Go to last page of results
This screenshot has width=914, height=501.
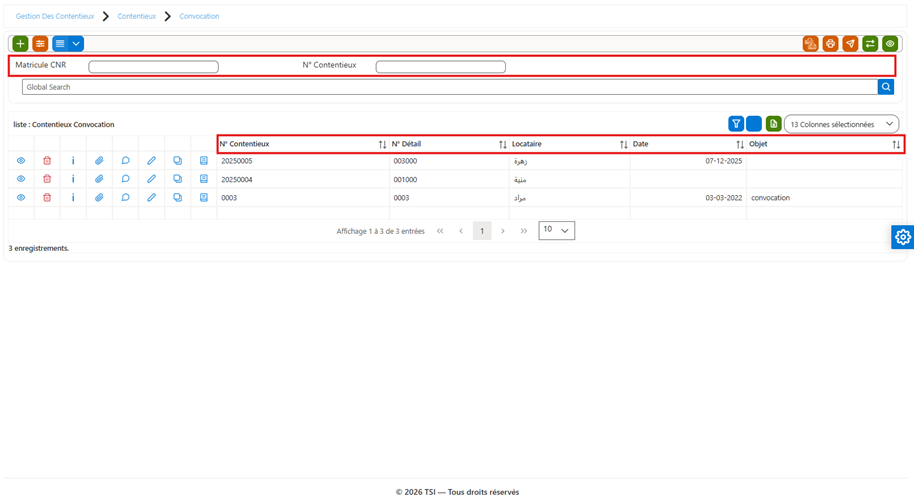point(524,231)
